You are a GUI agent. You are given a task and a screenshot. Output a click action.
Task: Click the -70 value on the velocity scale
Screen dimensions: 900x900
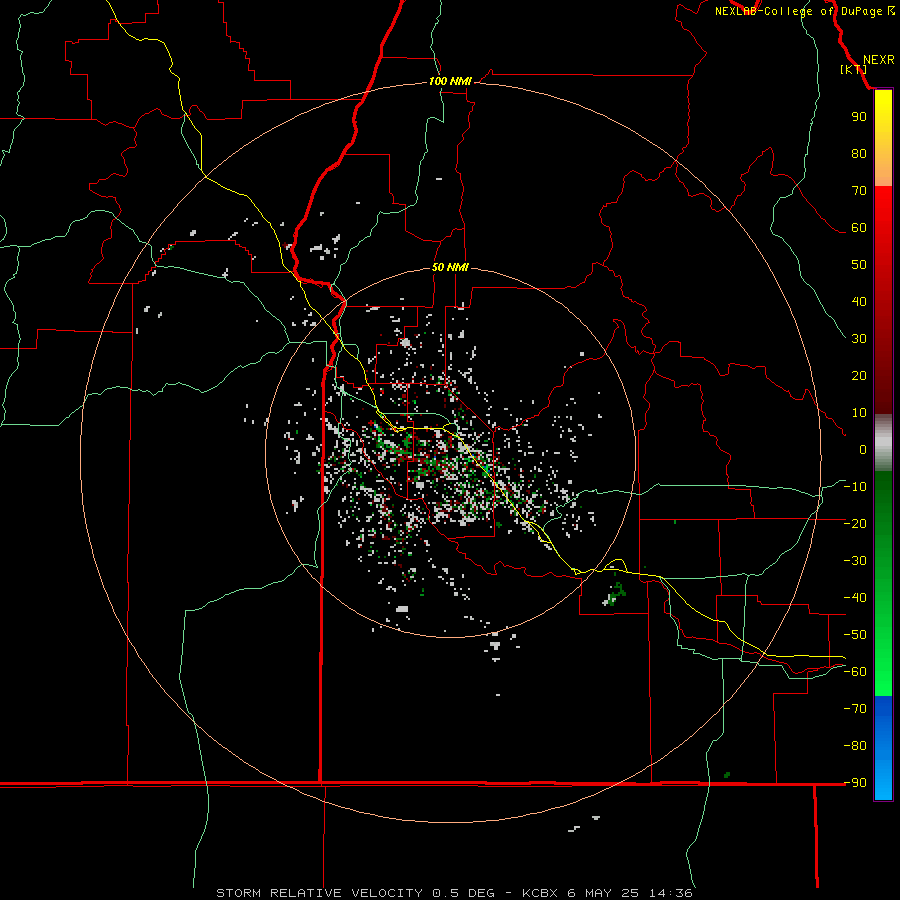pos(855,709)
